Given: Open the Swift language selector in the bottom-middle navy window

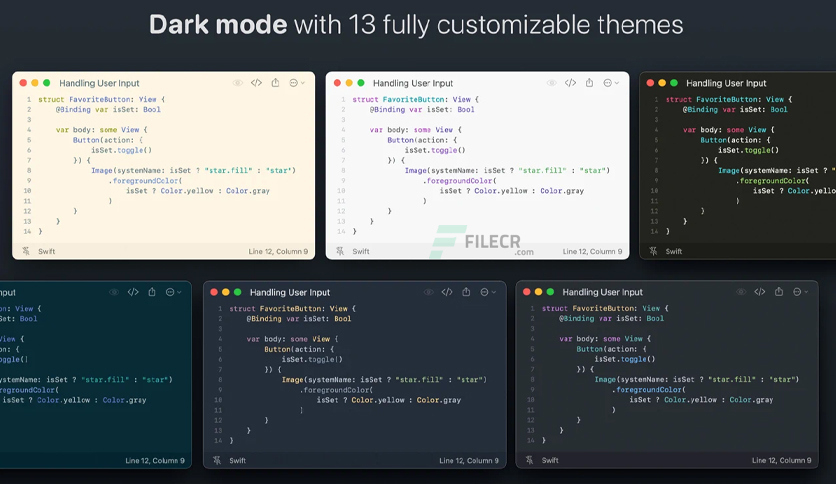Looking at the screenshot, I should (237, 461).
